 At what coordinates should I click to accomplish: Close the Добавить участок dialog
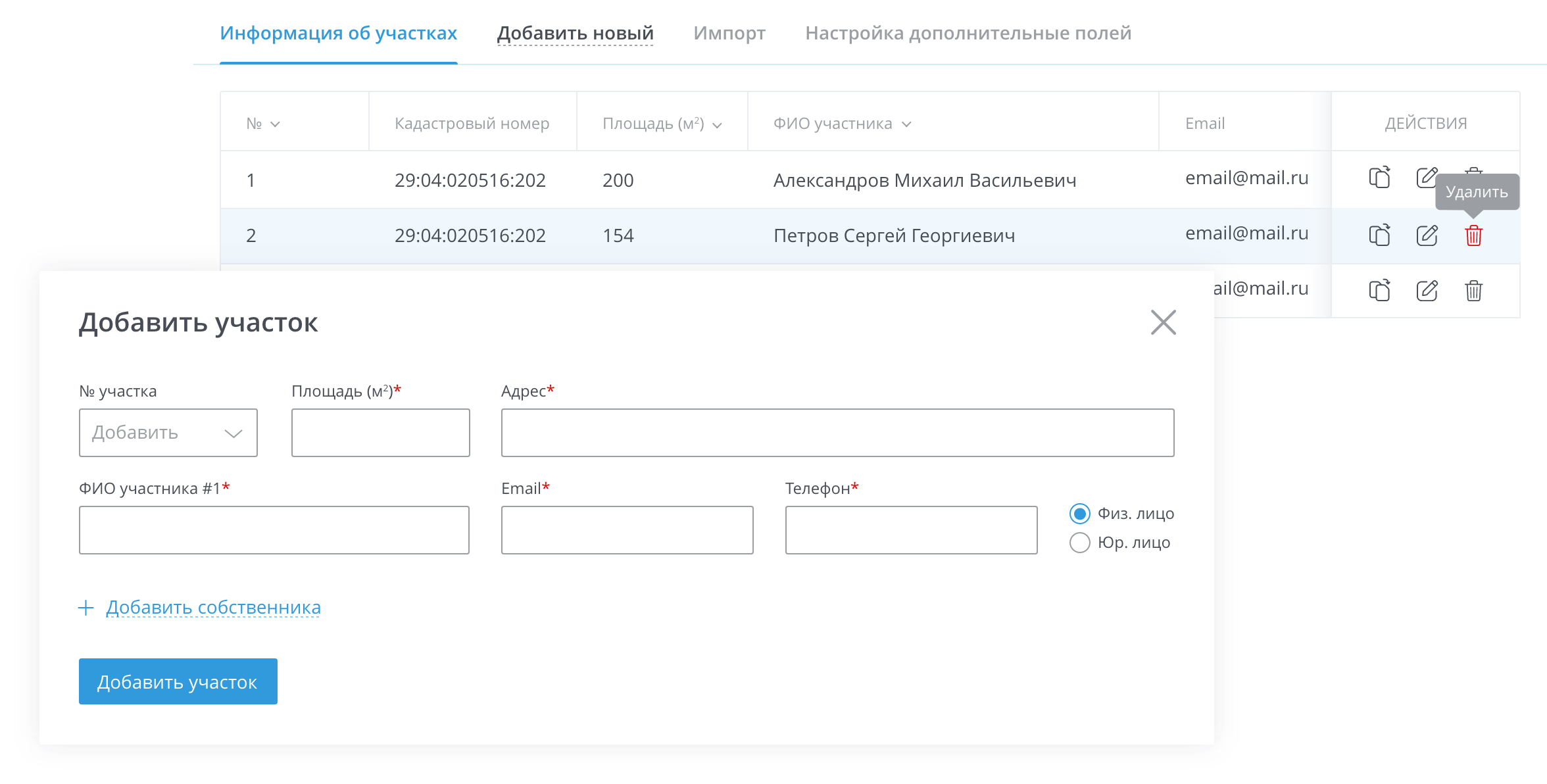1163,322
